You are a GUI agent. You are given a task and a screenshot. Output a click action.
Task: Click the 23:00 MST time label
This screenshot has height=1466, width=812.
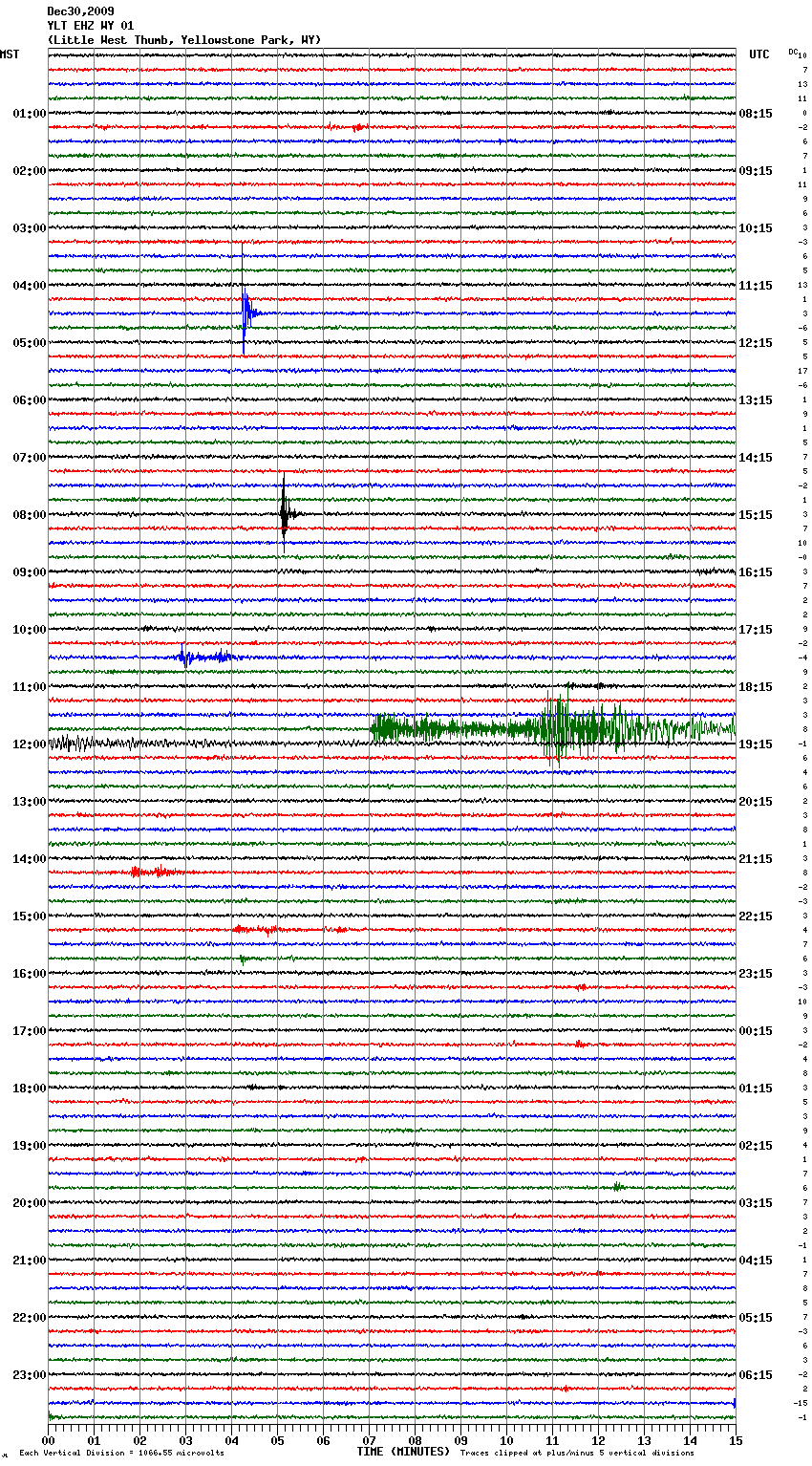click(29, 1375)
